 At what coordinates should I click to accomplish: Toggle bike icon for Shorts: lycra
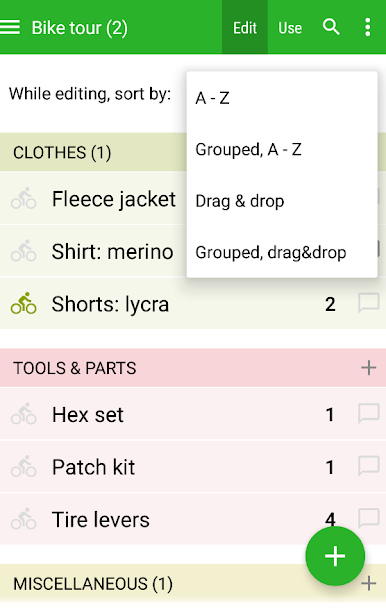(x=24, y=303)
